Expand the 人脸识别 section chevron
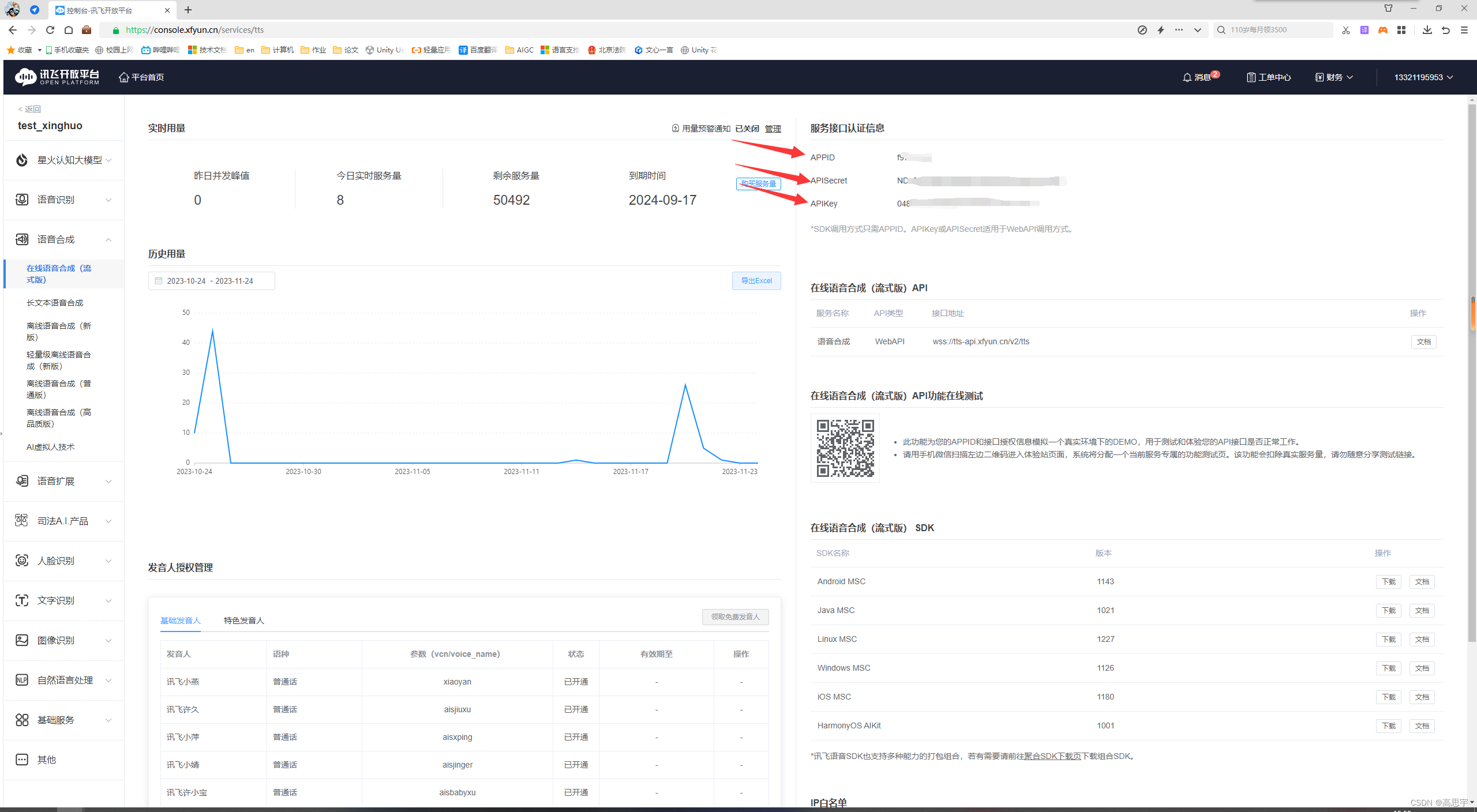The image size is (1477, 812). click(x=108, y=561)
